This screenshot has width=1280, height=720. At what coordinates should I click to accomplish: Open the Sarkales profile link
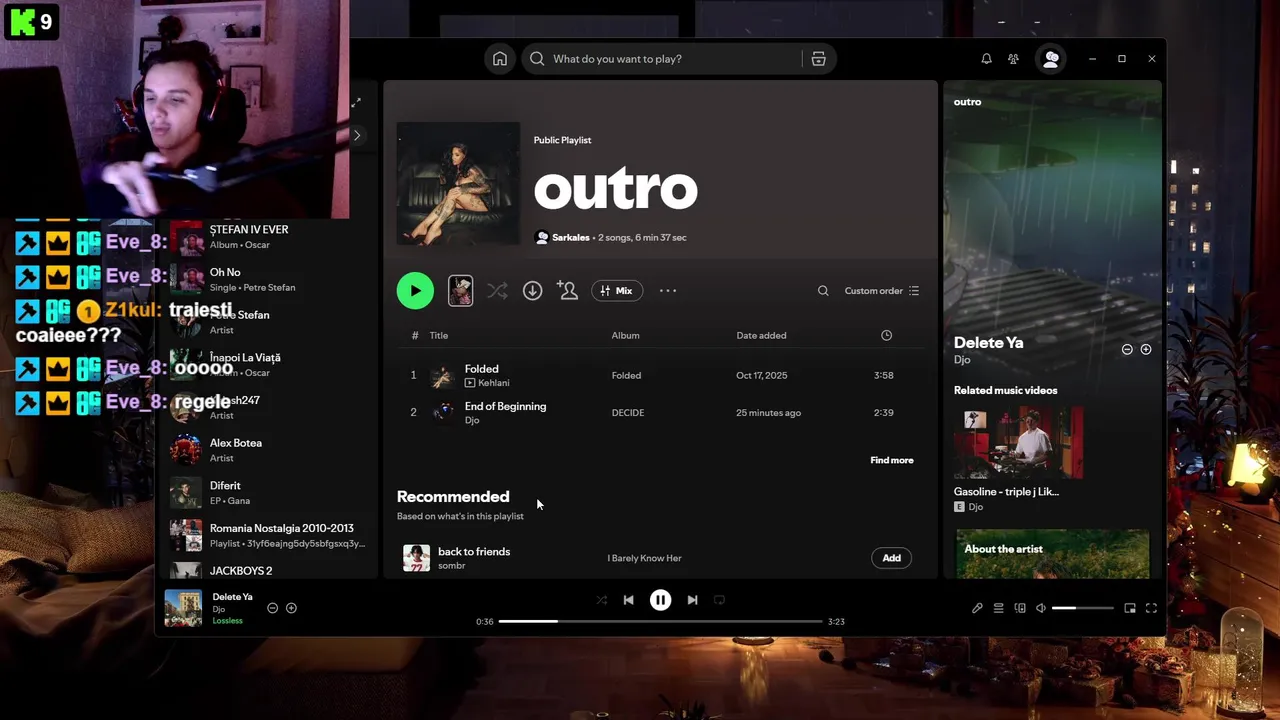click(x=570, y=237)
